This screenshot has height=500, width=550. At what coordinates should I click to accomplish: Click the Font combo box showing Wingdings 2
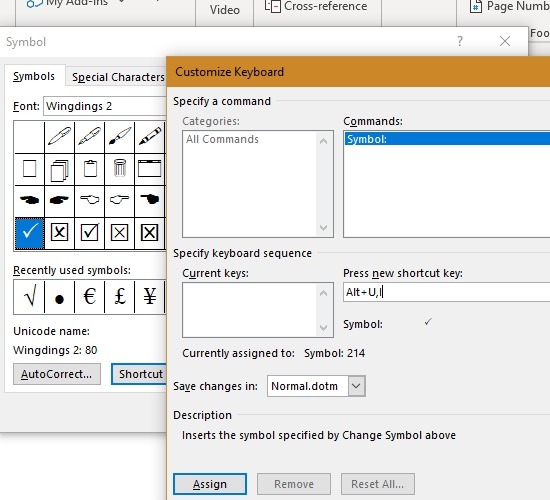(x=105, y=106)
